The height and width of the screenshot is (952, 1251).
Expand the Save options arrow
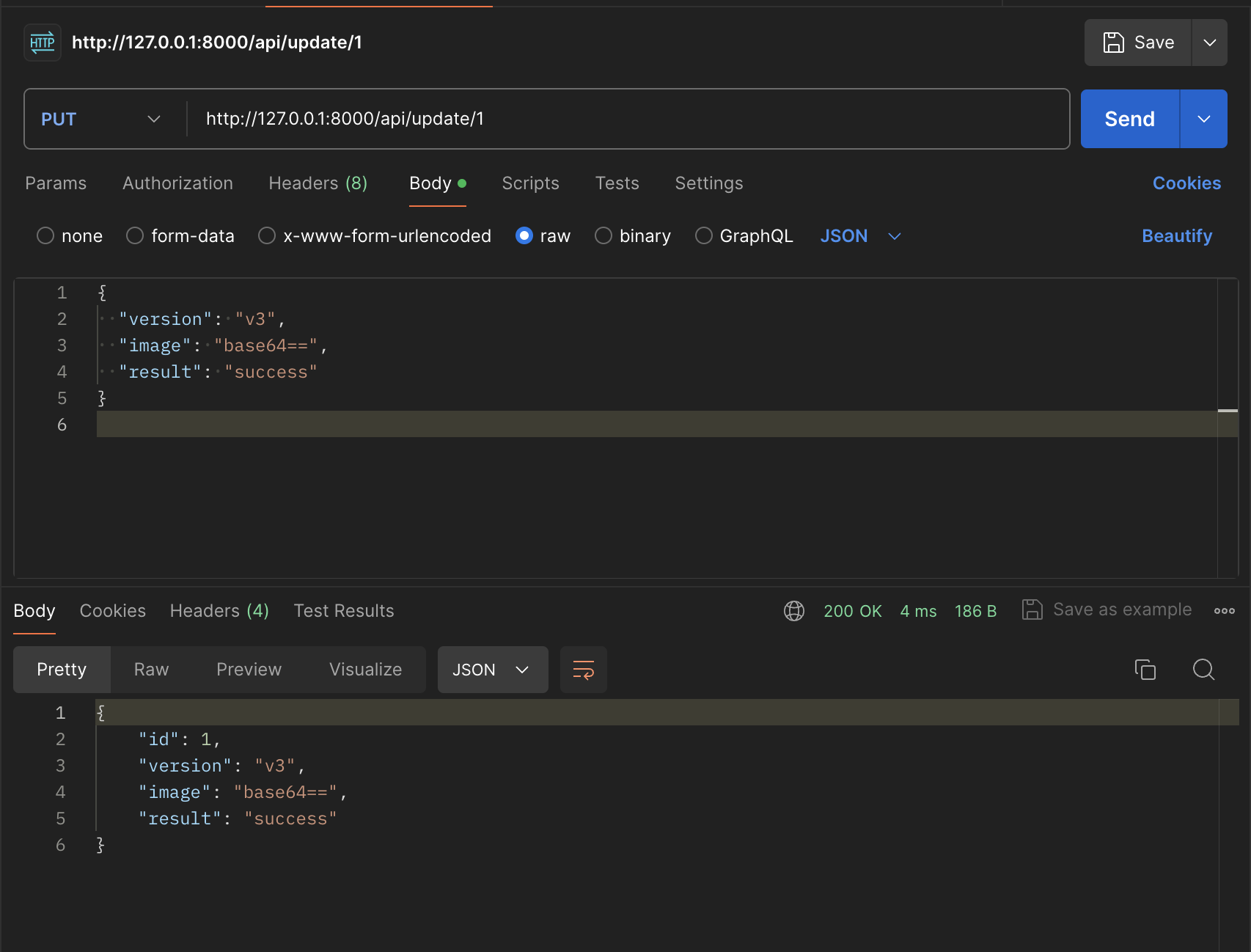click(x=1210, y=43)
